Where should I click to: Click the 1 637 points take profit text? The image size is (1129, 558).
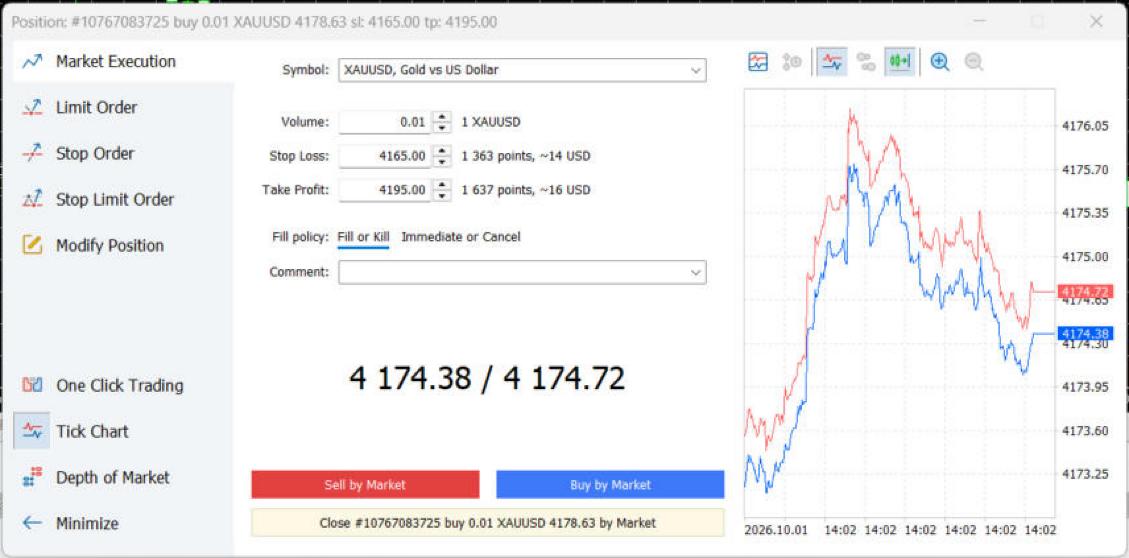click(526, 190)
